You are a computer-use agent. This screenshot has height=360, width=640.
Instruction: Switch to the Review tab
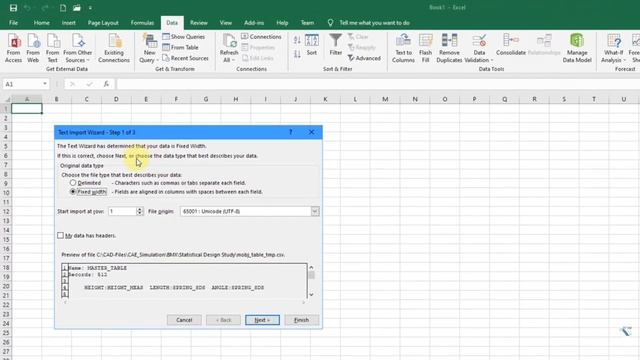(199, 23)
